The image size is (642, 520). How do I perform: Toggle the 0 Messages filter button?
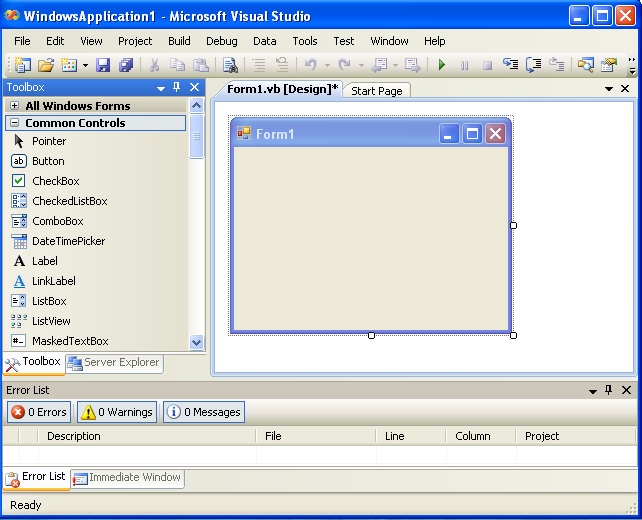coord(204,412)
